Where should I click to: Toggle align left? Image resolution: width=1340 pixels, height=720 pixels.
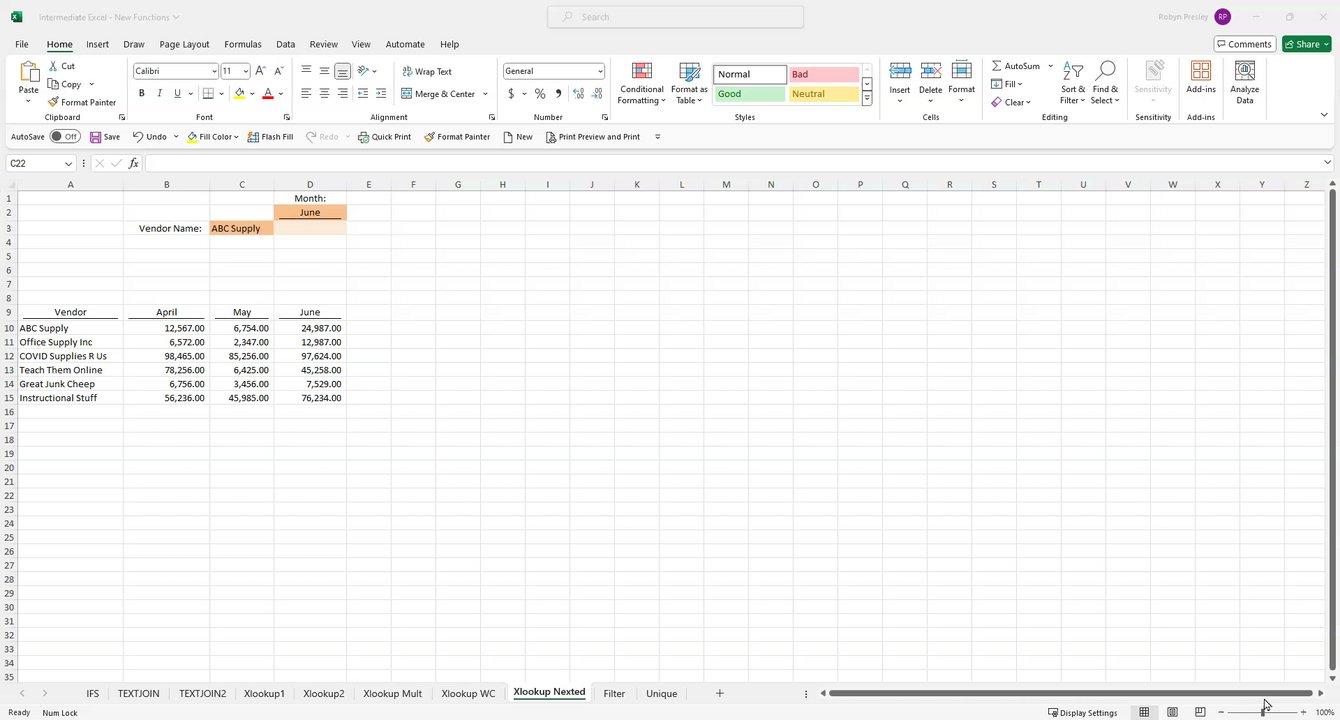point(306,94)
